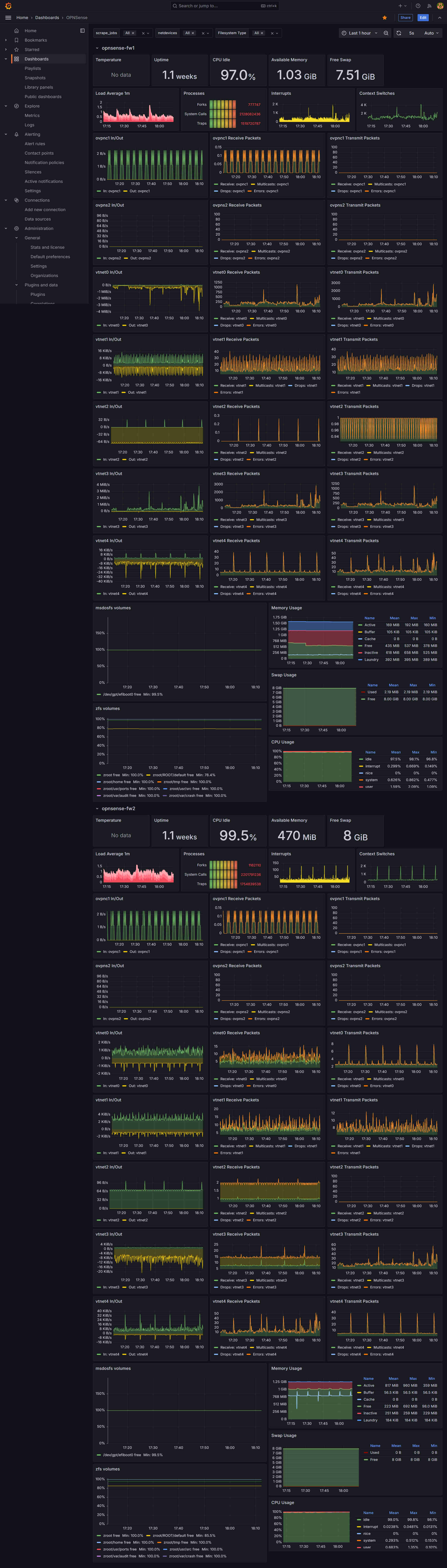This screenshot has height=1568, width=447.
Task: Clear the scrape_jobs filter with its X icon
Action: click(x=143, y=34)
